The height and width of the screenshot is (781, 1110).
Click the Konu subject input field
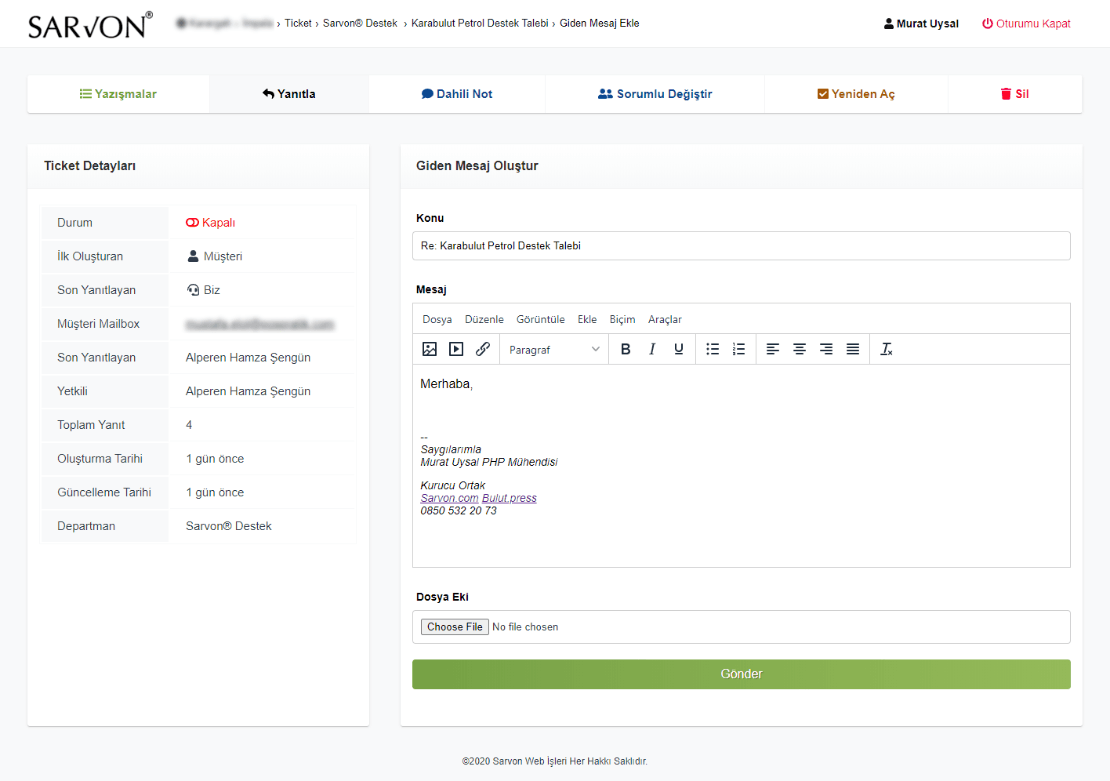(741, 246)
